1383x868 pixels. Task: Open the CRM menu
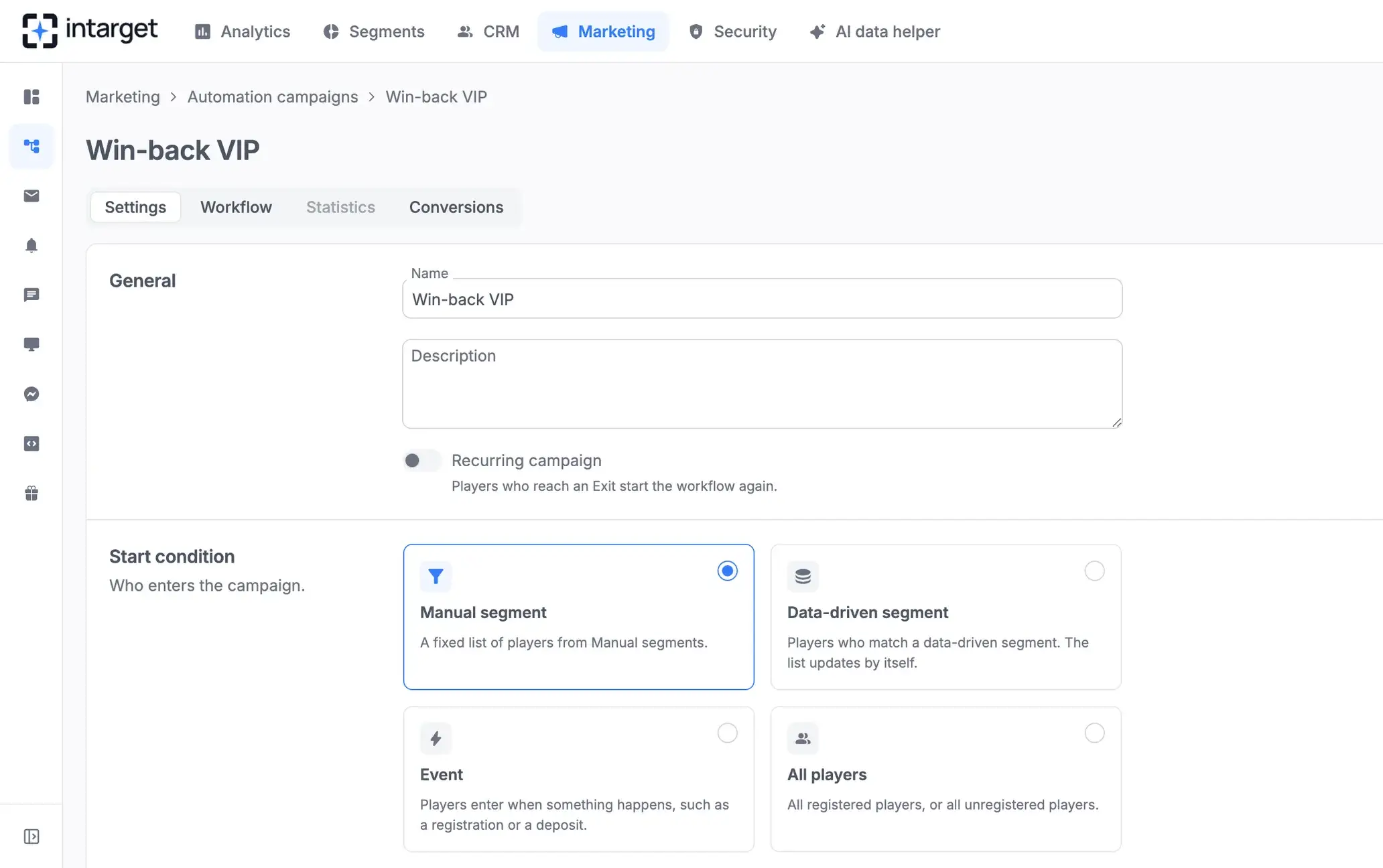coord(488,31)
